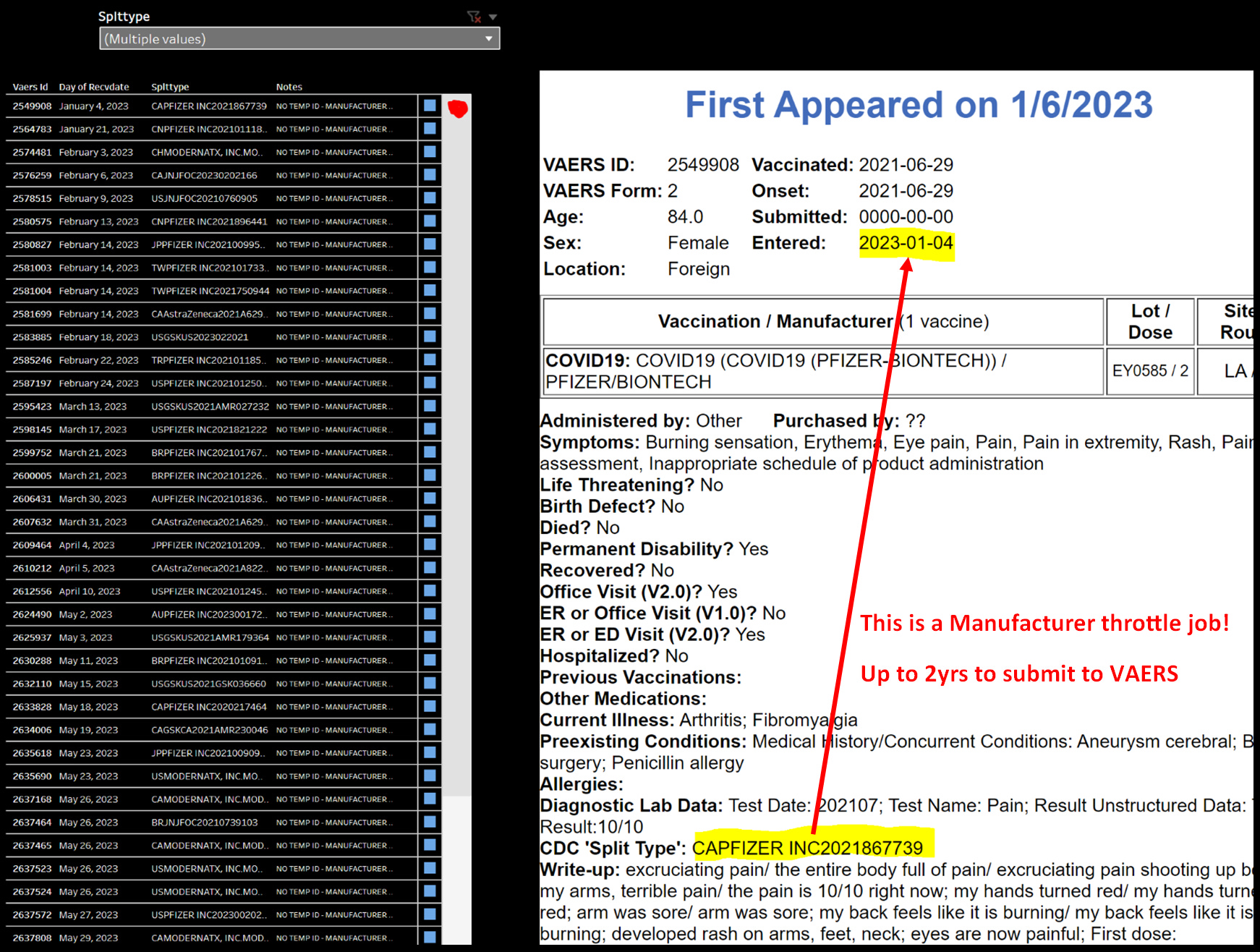Click blue square for row 2630288
This screenshot has height=952, width=1260.
point(430,661)
